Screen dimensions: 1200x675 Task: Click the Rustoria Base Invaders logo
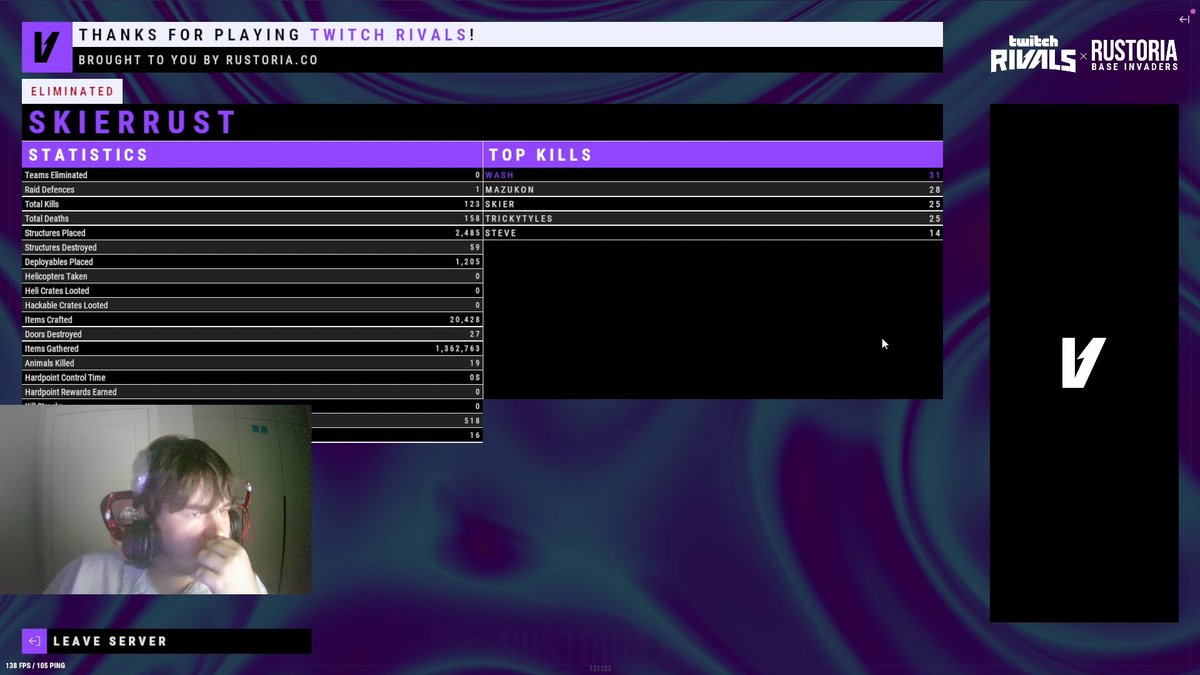[1135, 55]
